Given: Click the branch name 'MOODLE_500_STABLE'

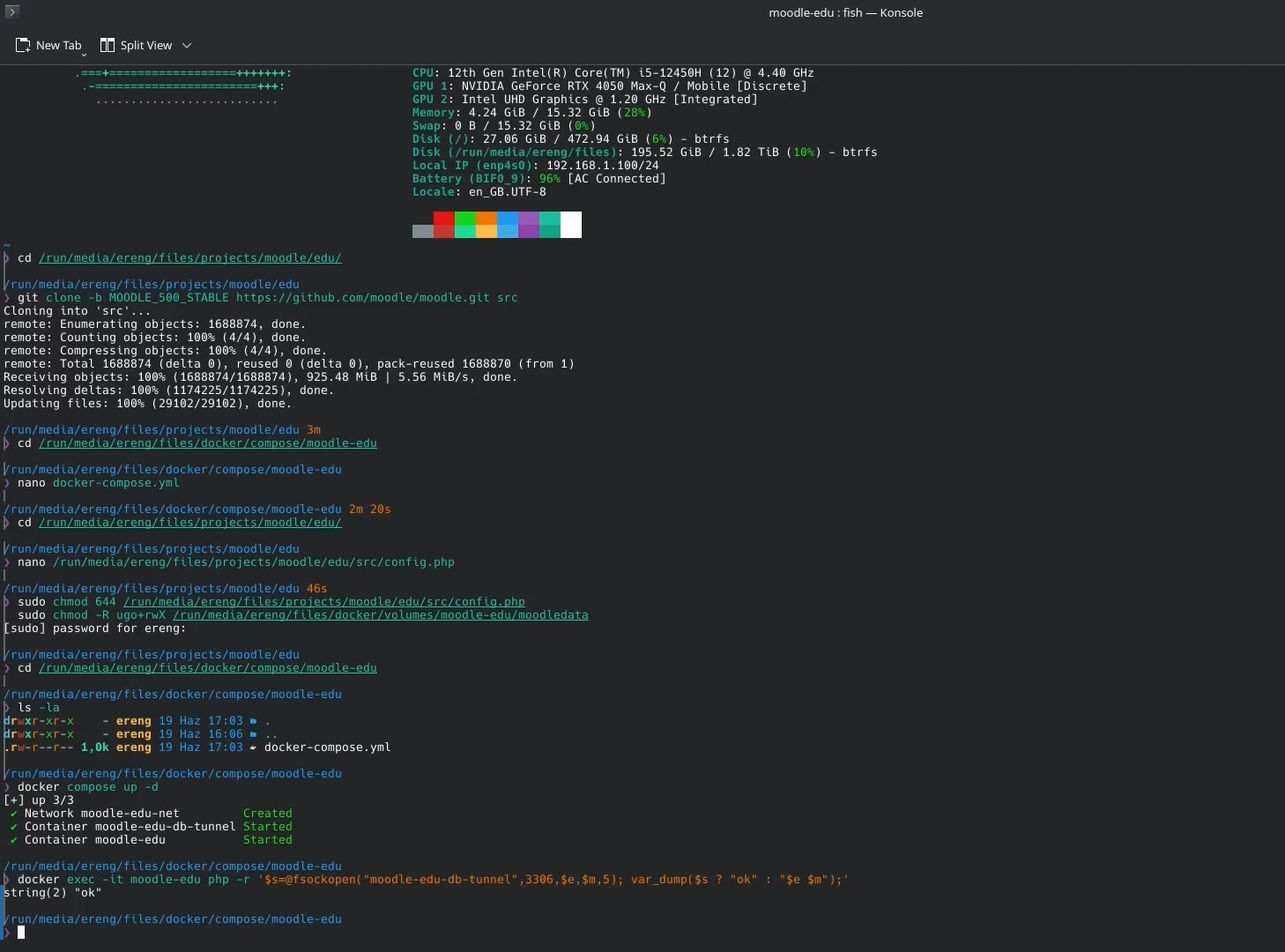Looking at the screenshot, I should [x=169, y=298].
